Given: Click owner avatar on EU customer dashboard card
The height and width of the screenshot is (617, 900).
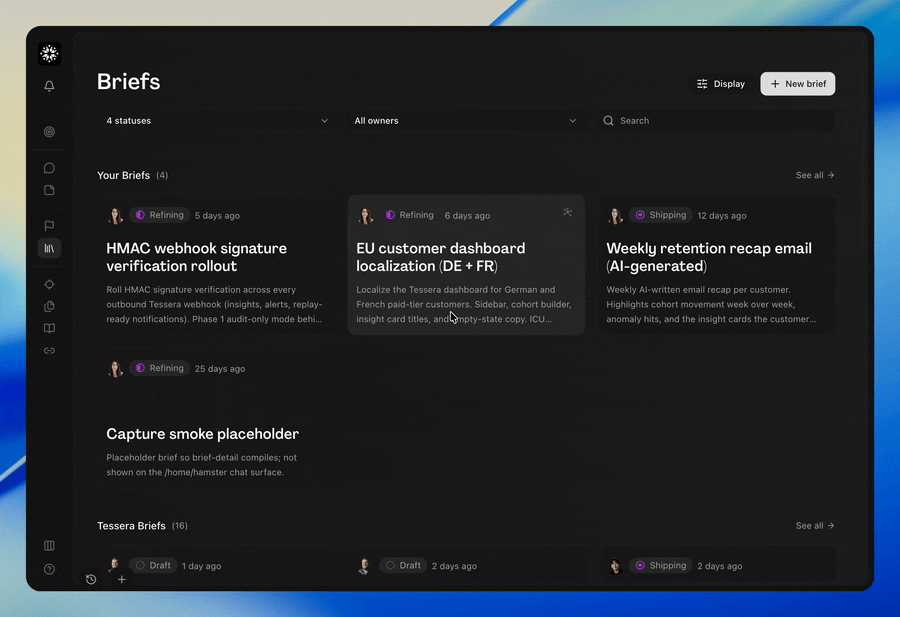Looking at the screenshot, I should click(365, 216).
